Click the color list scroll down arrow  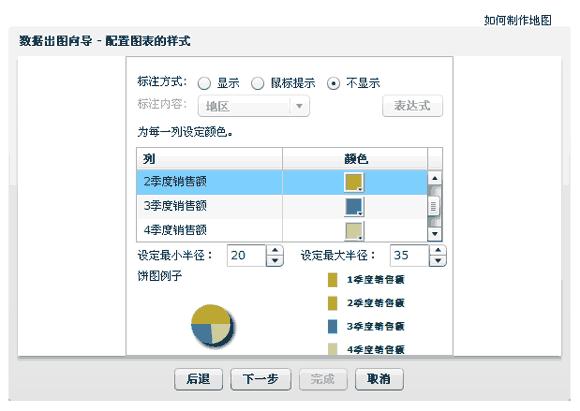435,234
